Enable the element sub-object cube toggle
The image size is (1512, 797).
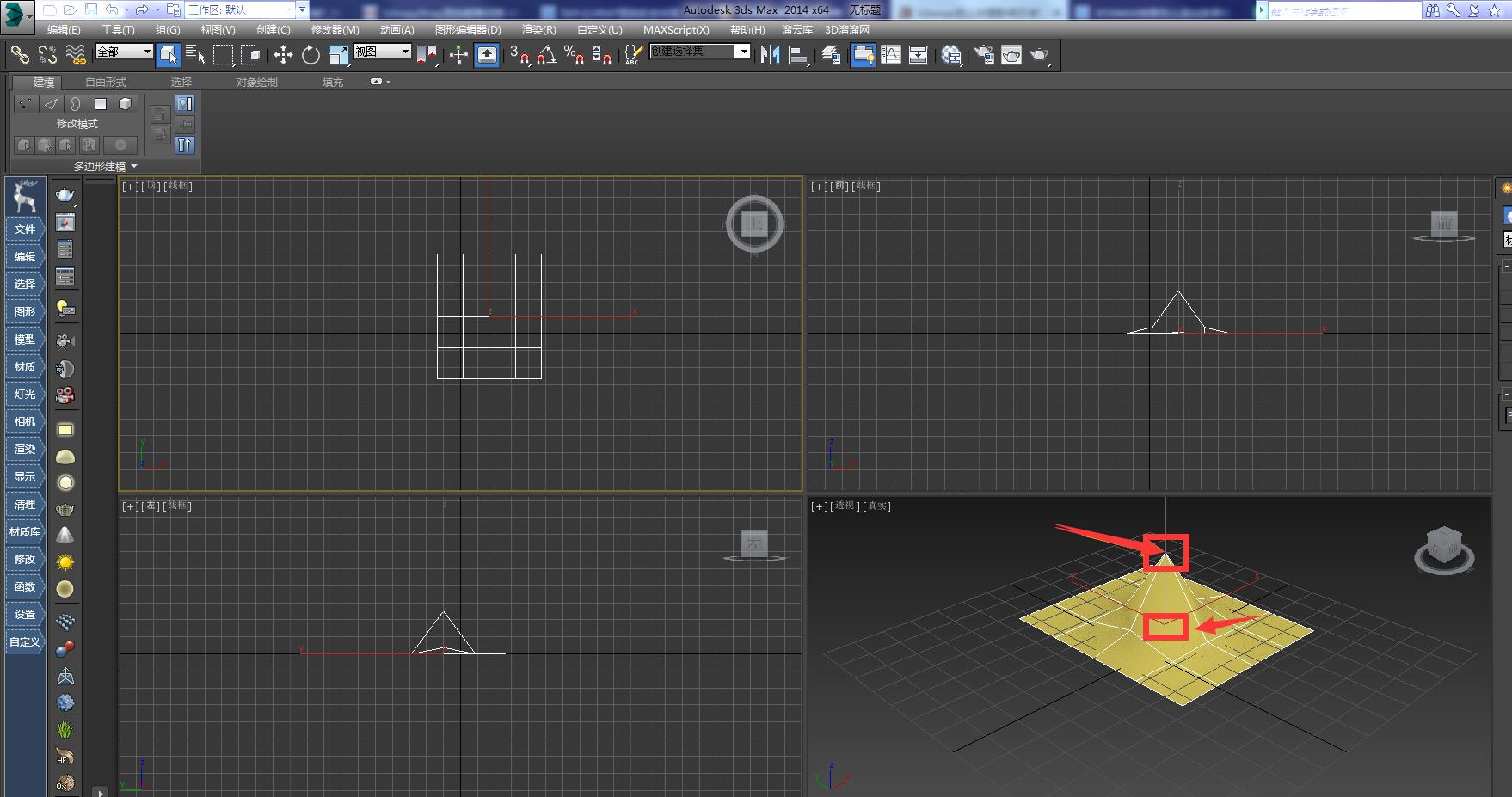tap(124, 104)
